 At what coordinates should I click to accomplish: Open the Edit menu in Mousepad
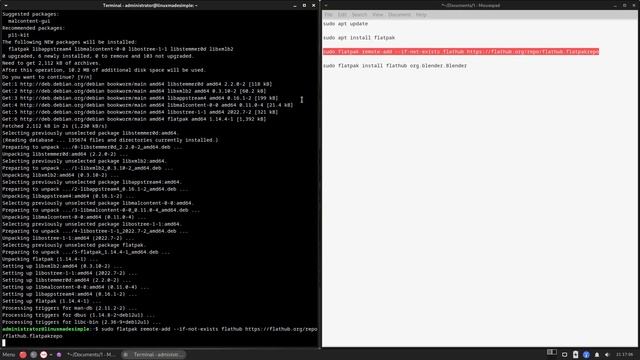point(342,15)
